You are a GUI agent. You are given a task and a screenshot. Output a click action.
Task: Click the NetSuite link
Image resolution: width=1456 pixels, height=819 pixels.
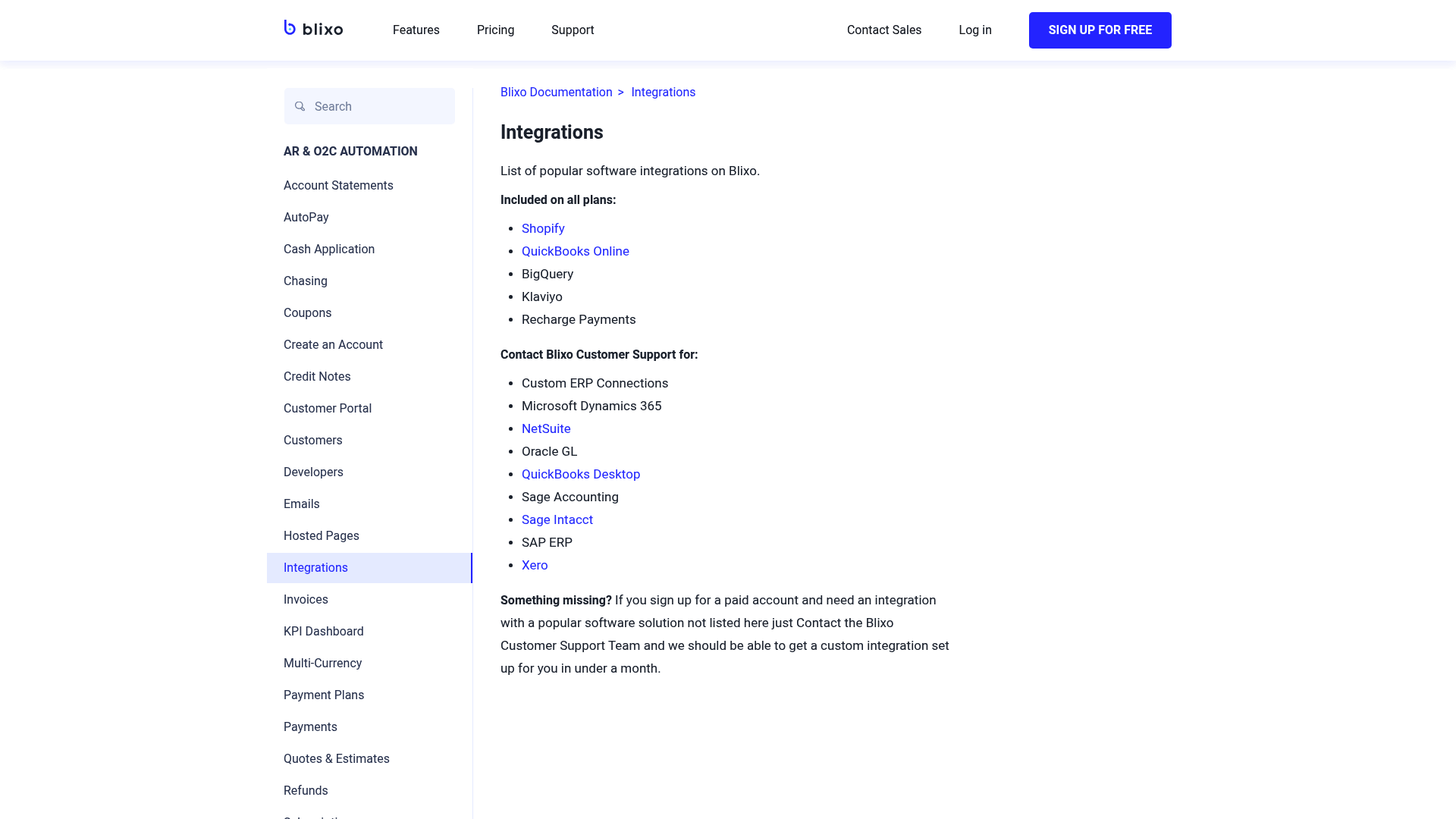click(x=546, y=428)
